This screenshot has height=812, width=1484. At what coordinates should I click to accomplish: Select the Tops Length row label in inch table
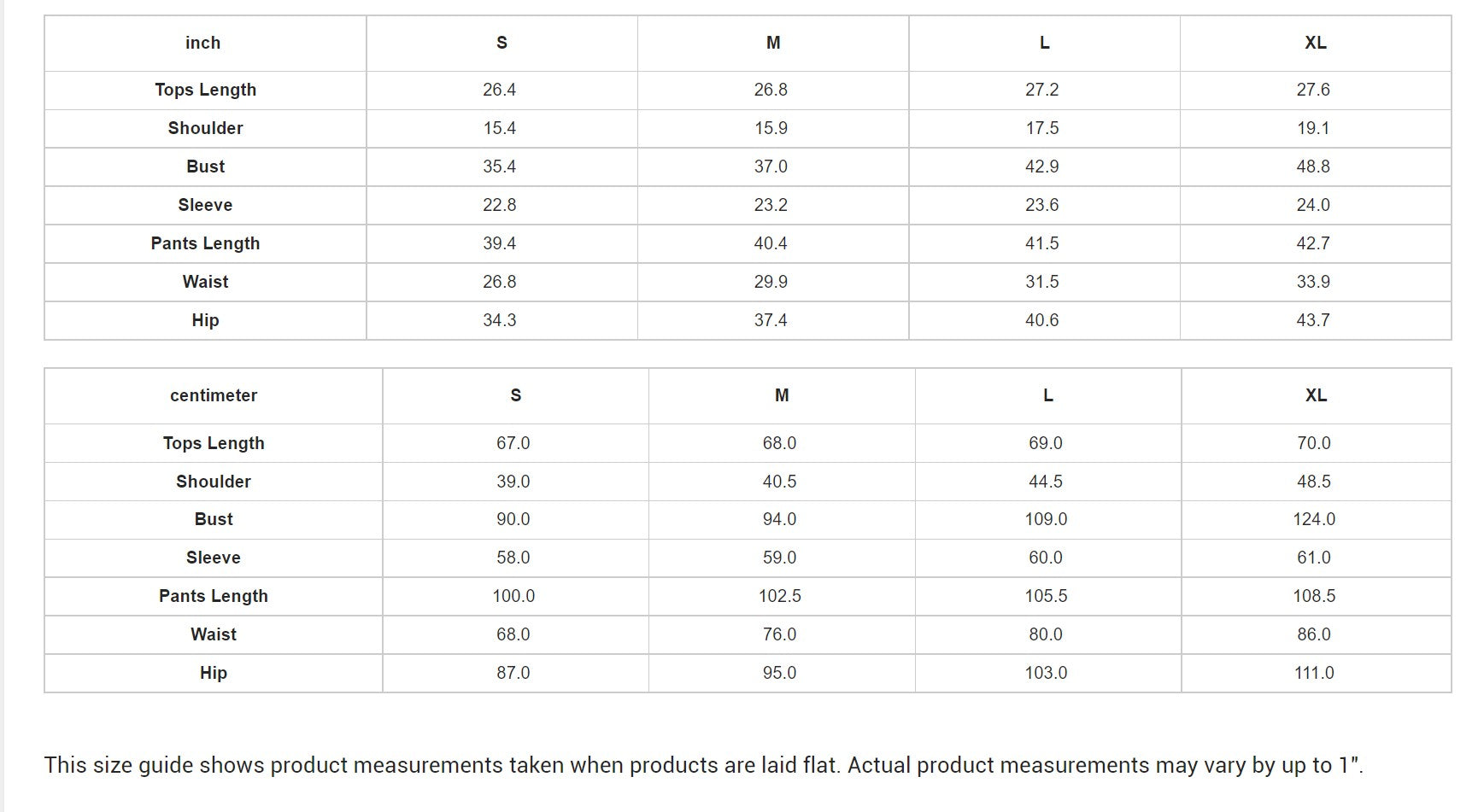tap(205, 91)
